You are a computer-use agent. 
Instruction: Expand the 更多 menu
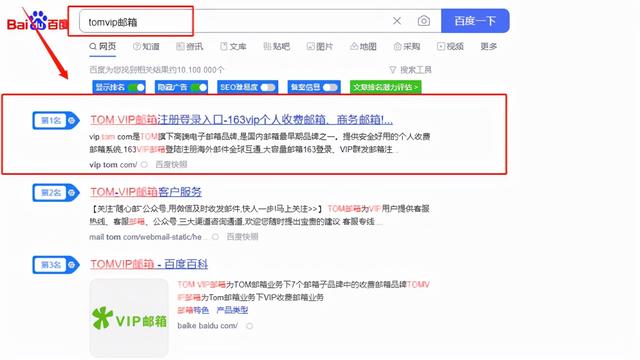coord(489,47)
